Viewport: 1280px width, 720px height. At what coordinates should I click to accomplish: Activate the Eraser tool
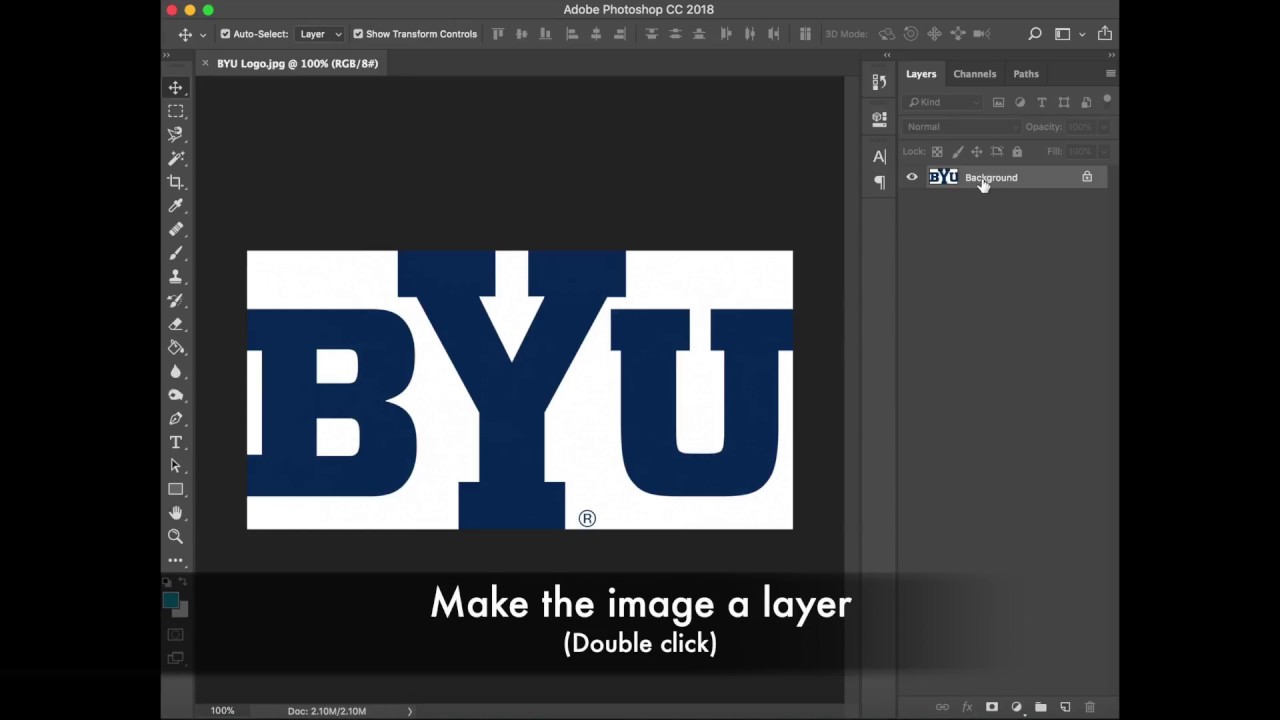(176, 324)
